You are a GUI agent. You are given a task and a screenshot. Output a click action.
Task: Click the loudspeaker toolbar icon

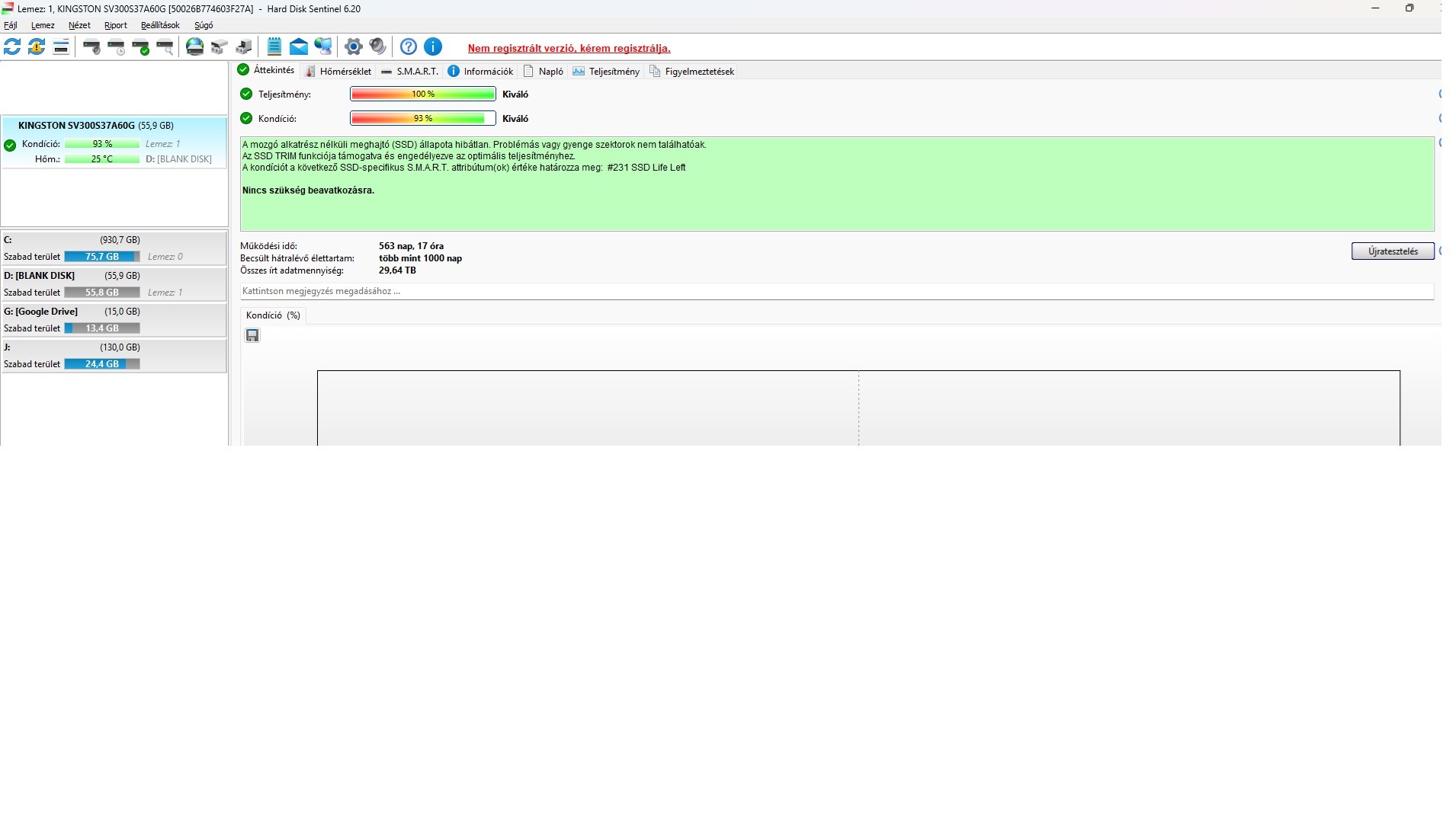coord(377,47)
